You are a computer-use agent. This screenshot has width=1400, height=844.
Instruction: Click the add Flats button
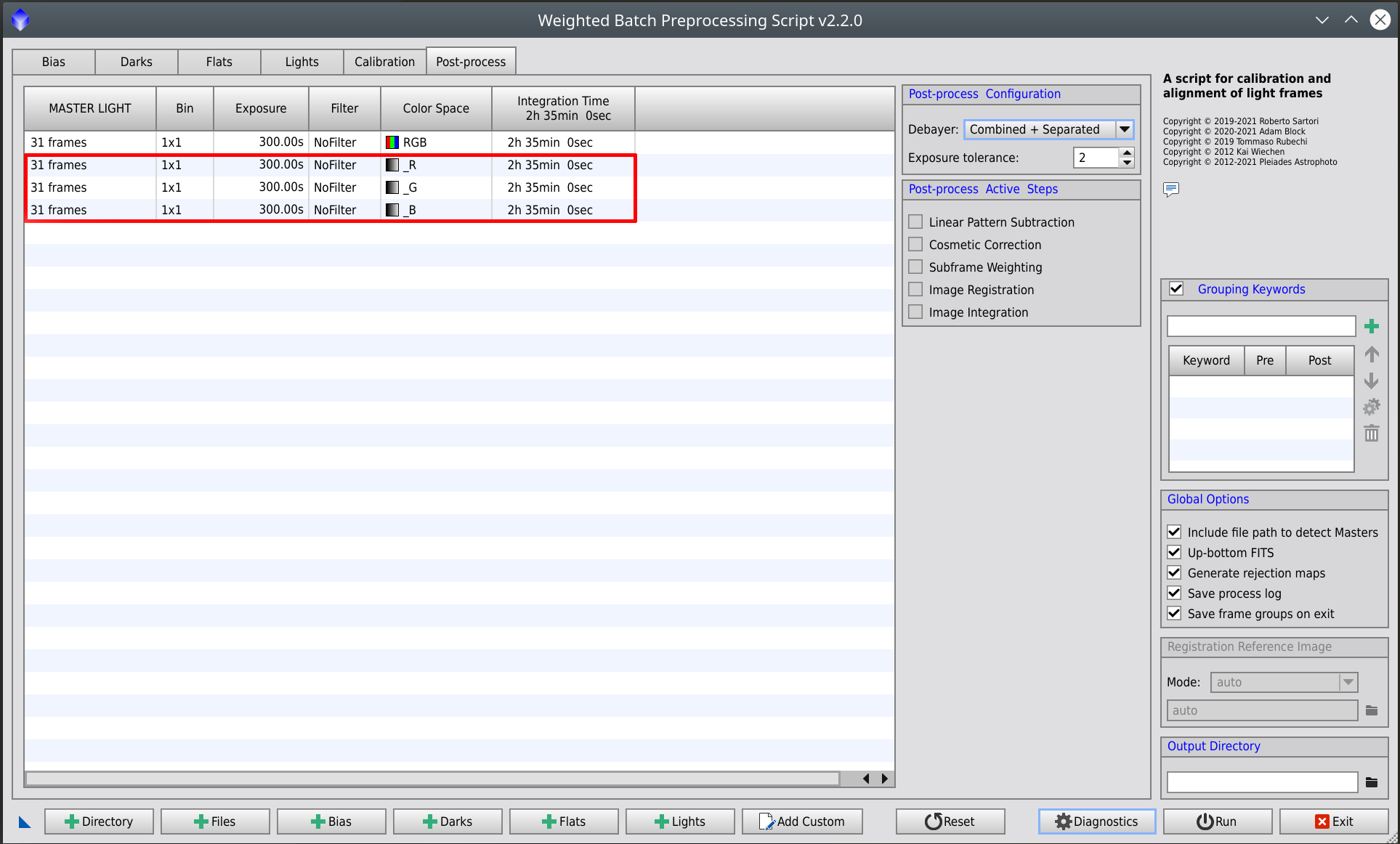[x=564, y=821]
